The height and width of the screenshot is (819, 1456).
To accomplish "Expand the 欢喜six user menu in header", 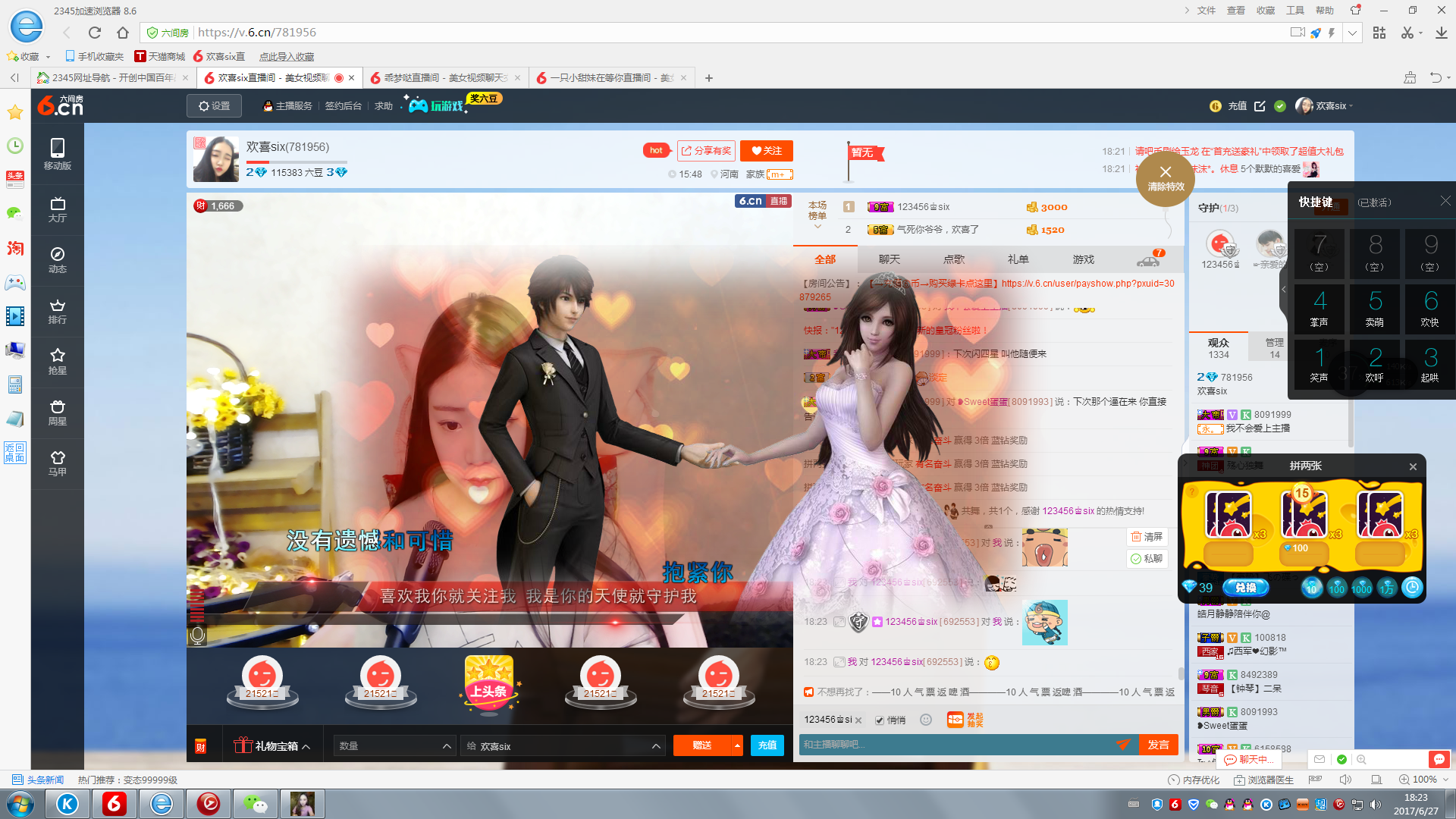I will (1351, 106).
